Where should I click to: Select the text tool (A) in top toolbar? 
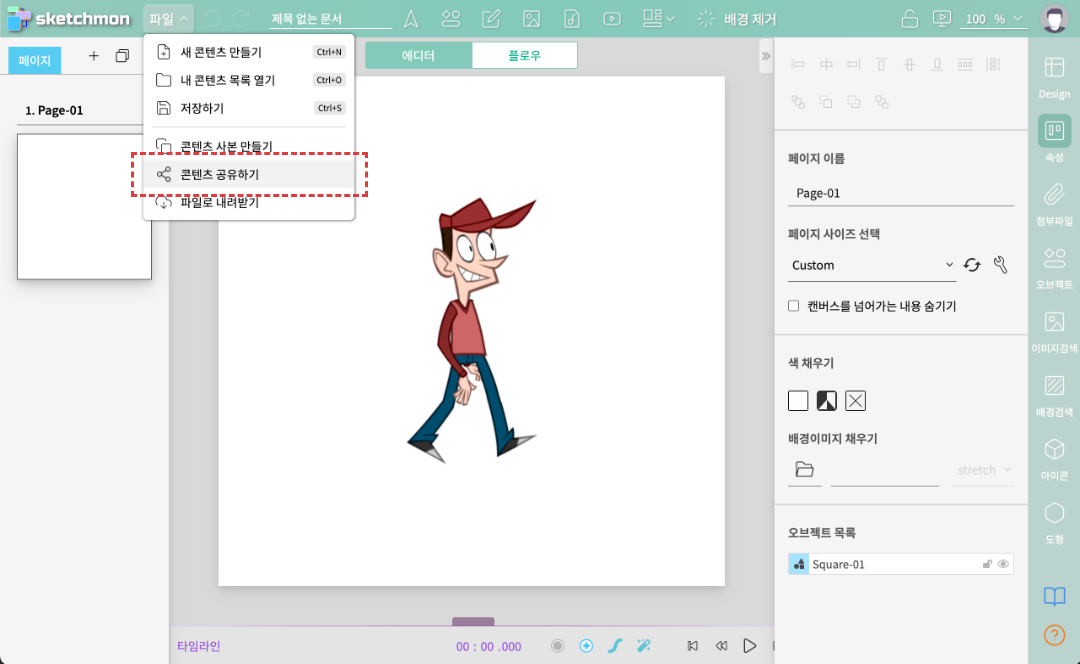(411, 19)
